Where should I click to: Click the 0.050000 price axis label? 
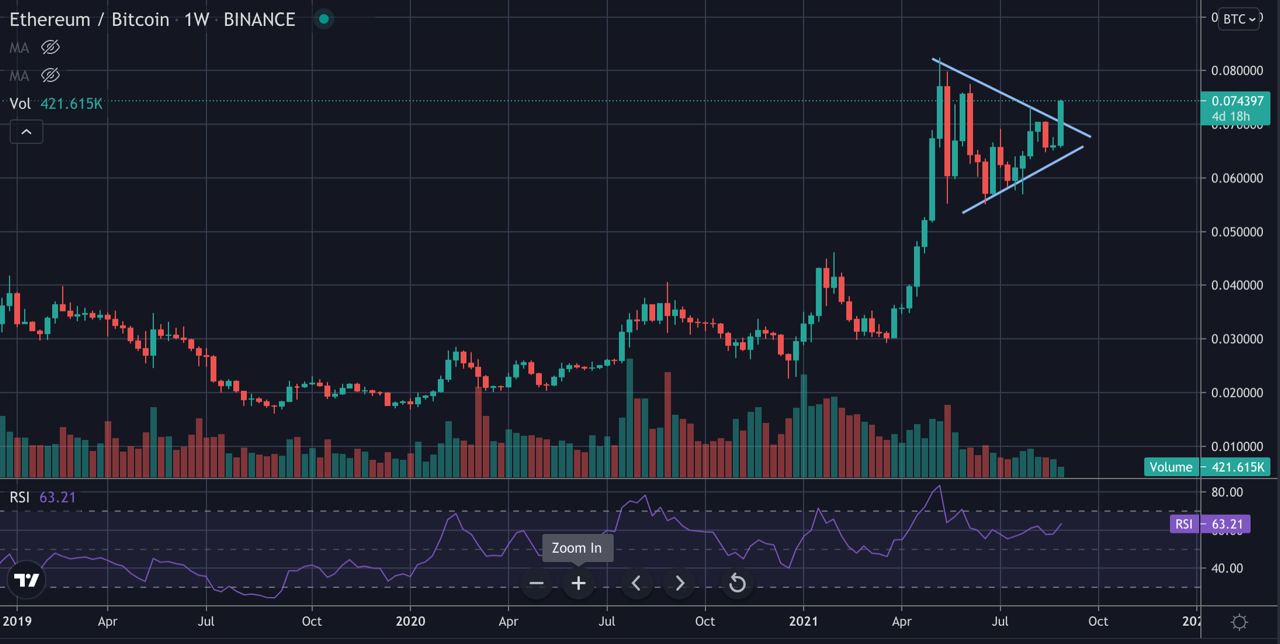[x=1238, y=232]
